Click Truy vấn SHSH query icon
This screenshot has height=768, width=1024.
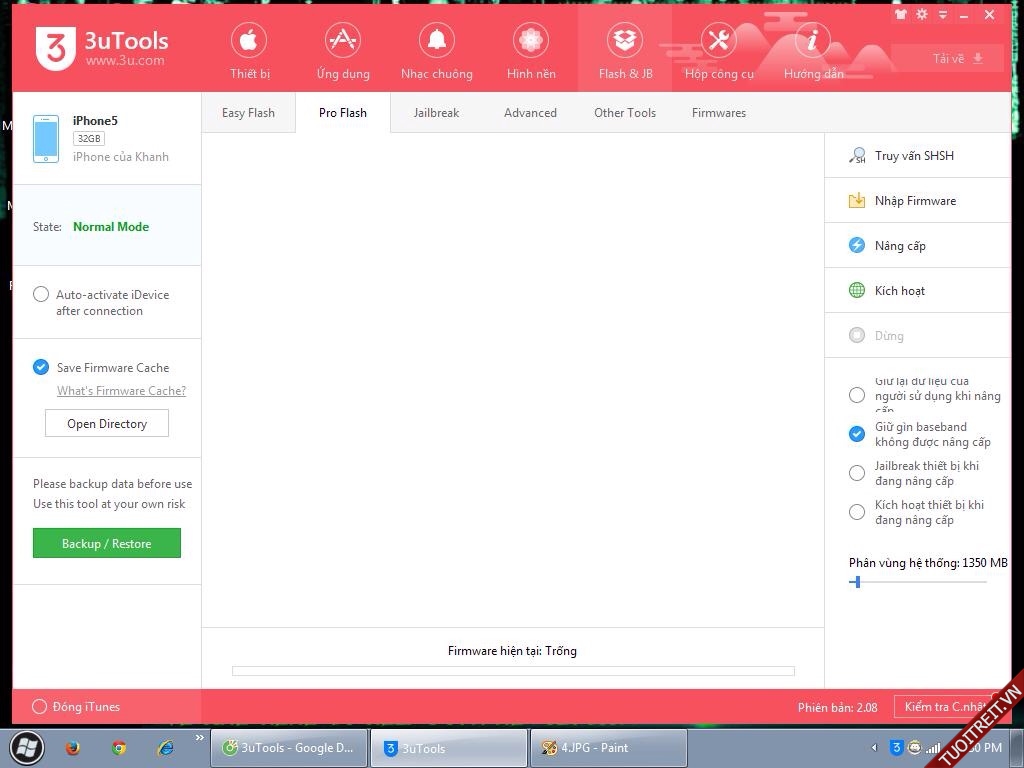coord(857,156)
